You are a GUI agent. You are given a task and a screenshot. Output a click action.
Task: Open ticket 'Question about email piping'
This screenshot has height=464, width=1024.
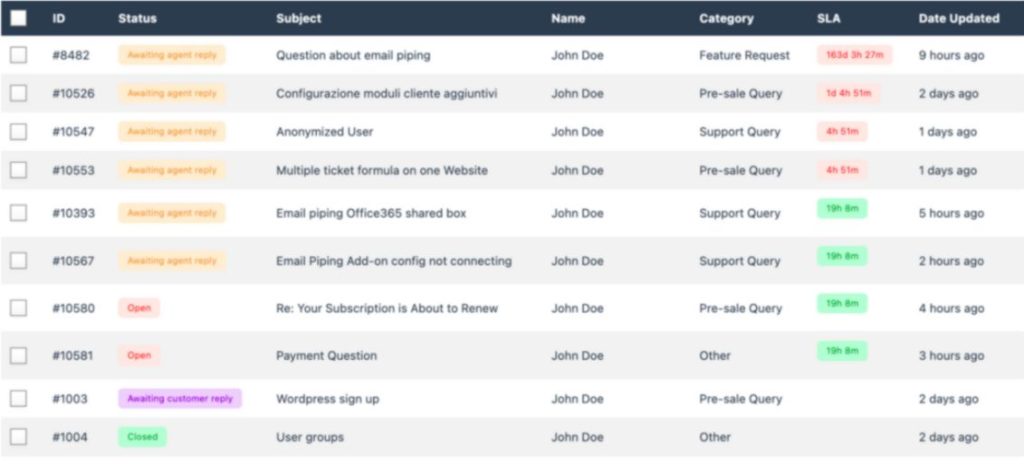click(x=353, y=56)
